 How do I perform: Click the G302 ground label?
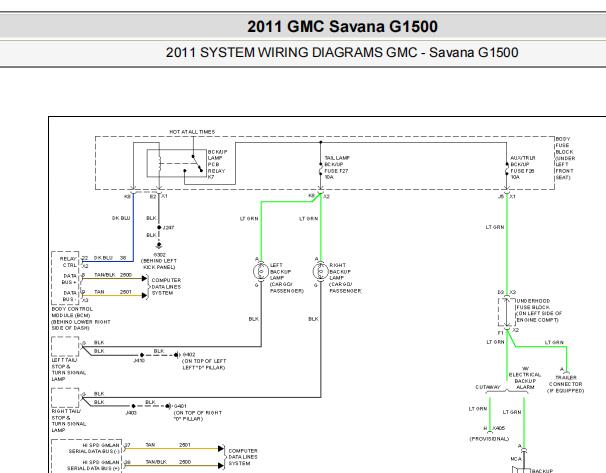(x=160, y=255)
